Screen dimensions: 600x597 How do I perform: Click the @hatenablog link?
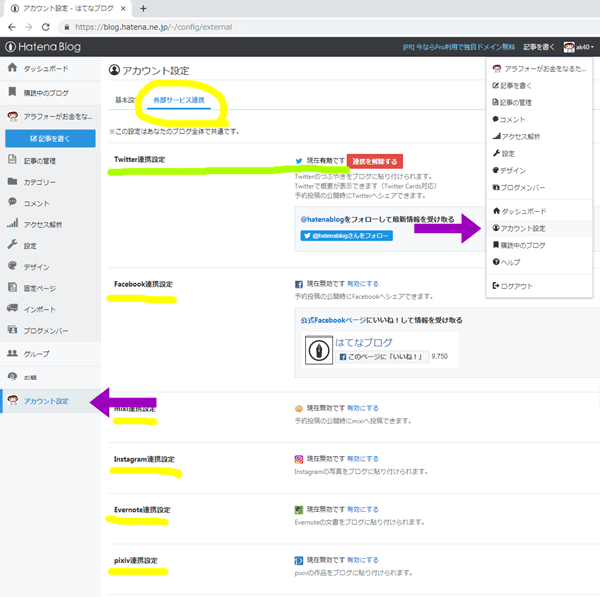[322, 219]
